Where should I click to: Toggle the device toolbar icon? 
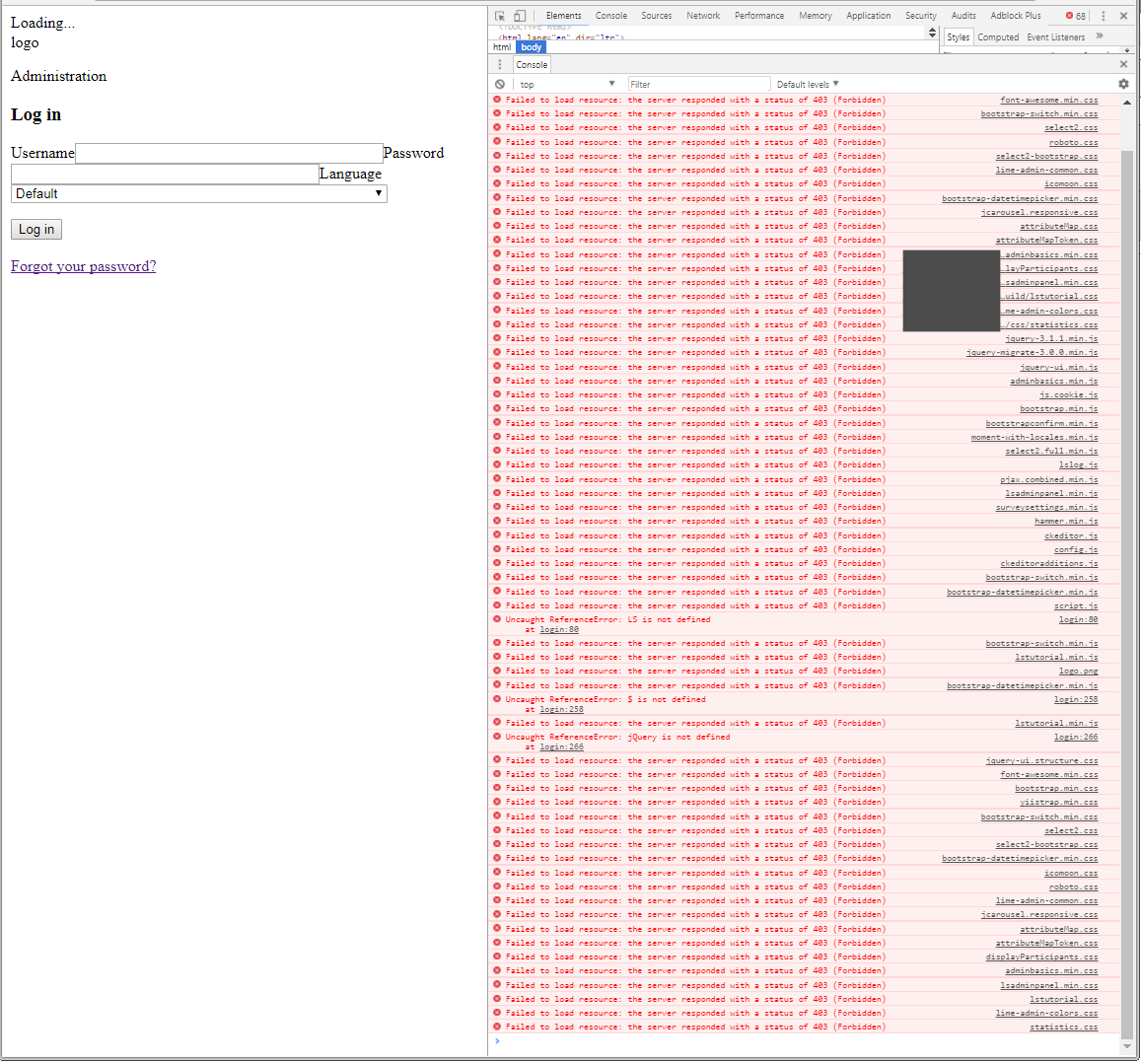[520, 16]
